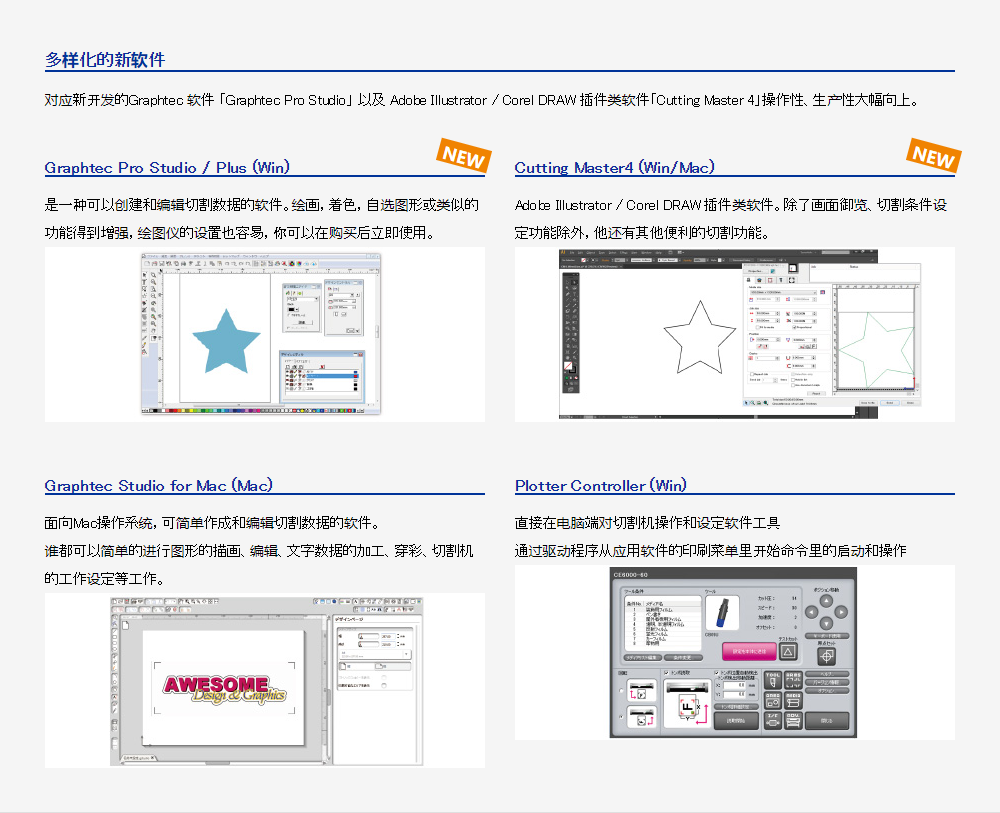Click the outlined star in Illustrator artboard

pos(700,338)
